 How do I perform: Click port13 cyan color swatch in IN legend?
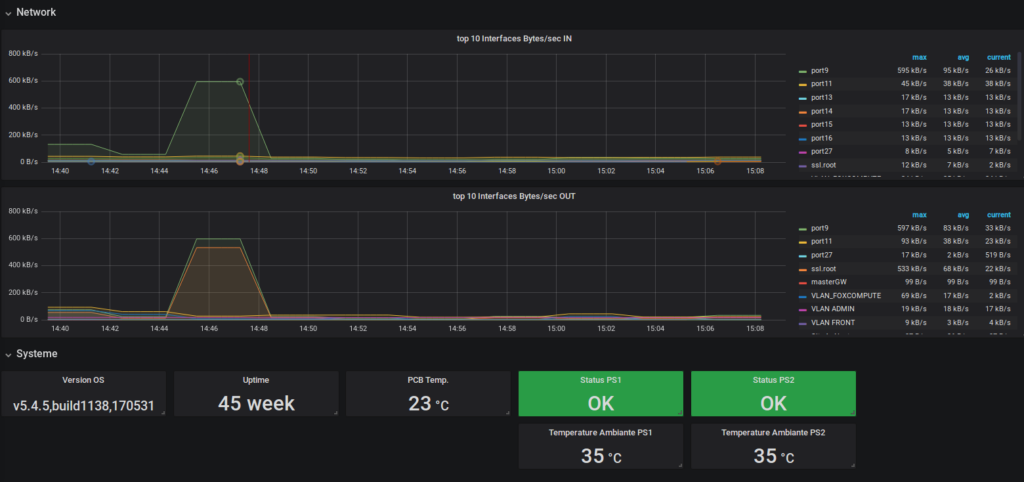[x=803, y=98]
